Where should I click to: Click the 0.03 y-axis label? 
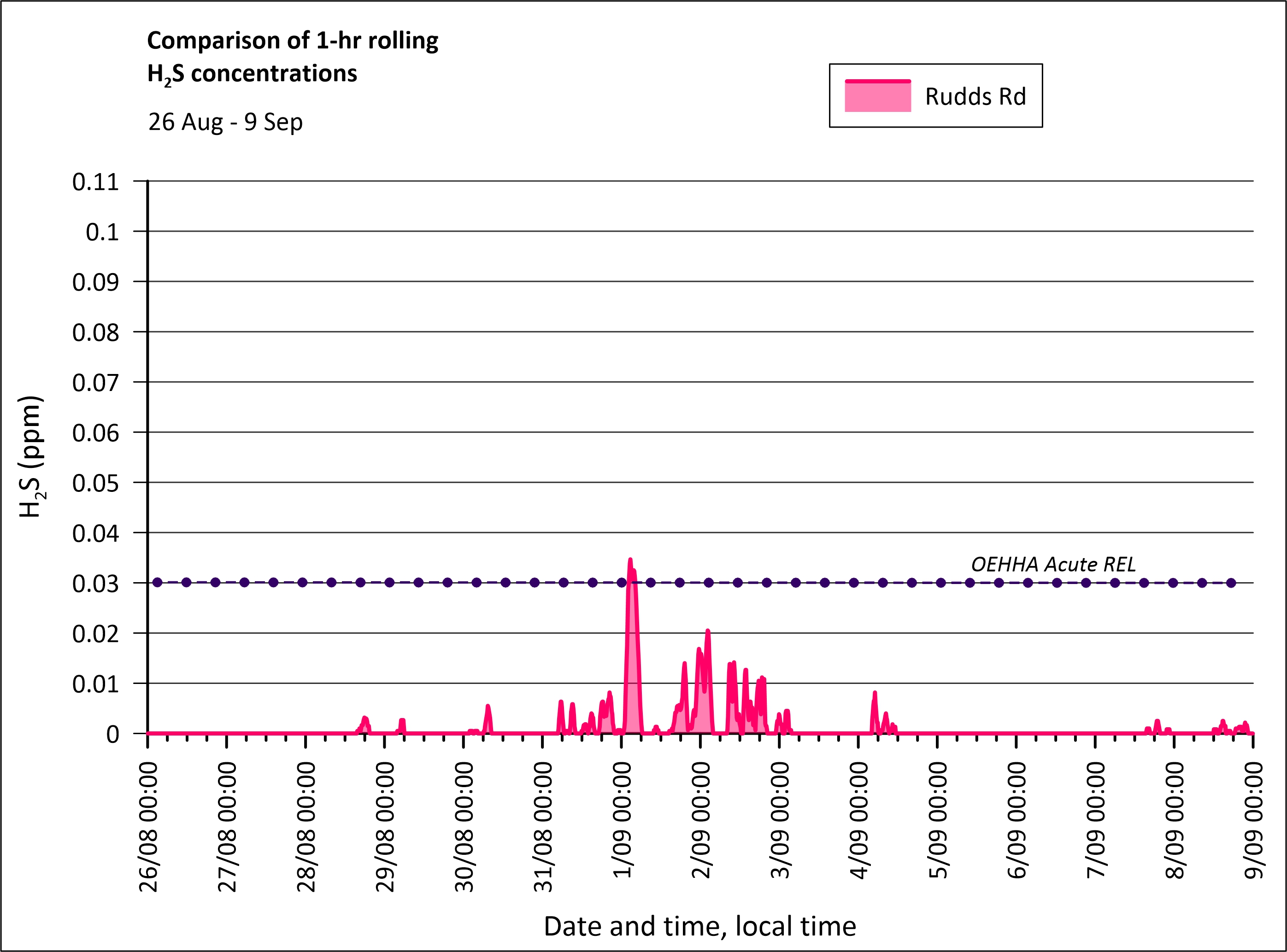[95, 584]
